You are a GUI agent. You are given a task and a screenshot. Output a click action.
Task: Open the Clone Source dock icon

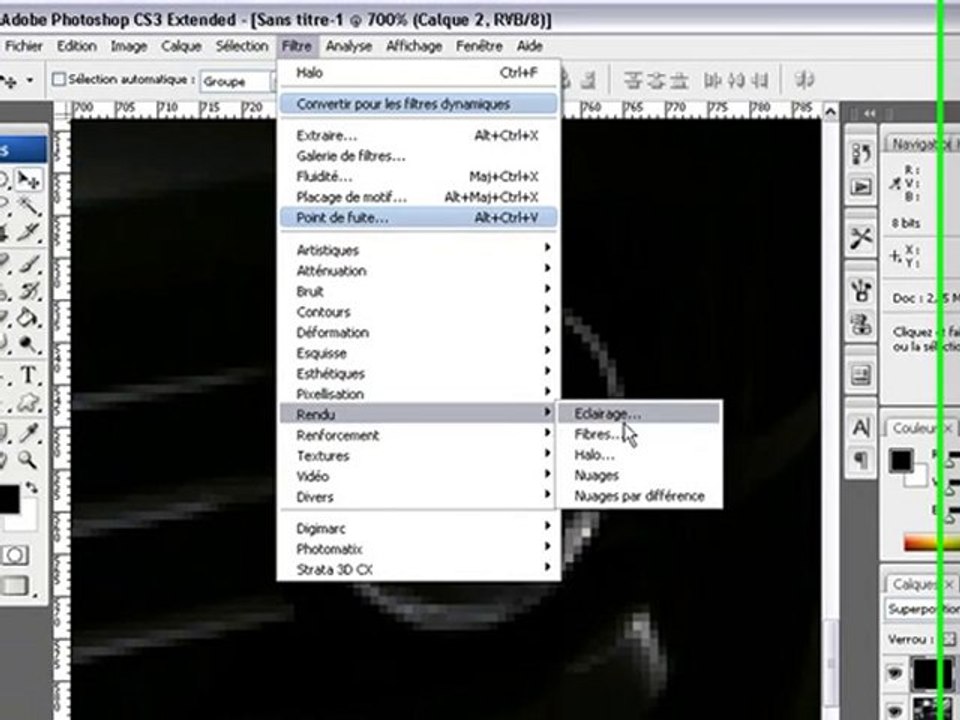(x=861, y=324)
